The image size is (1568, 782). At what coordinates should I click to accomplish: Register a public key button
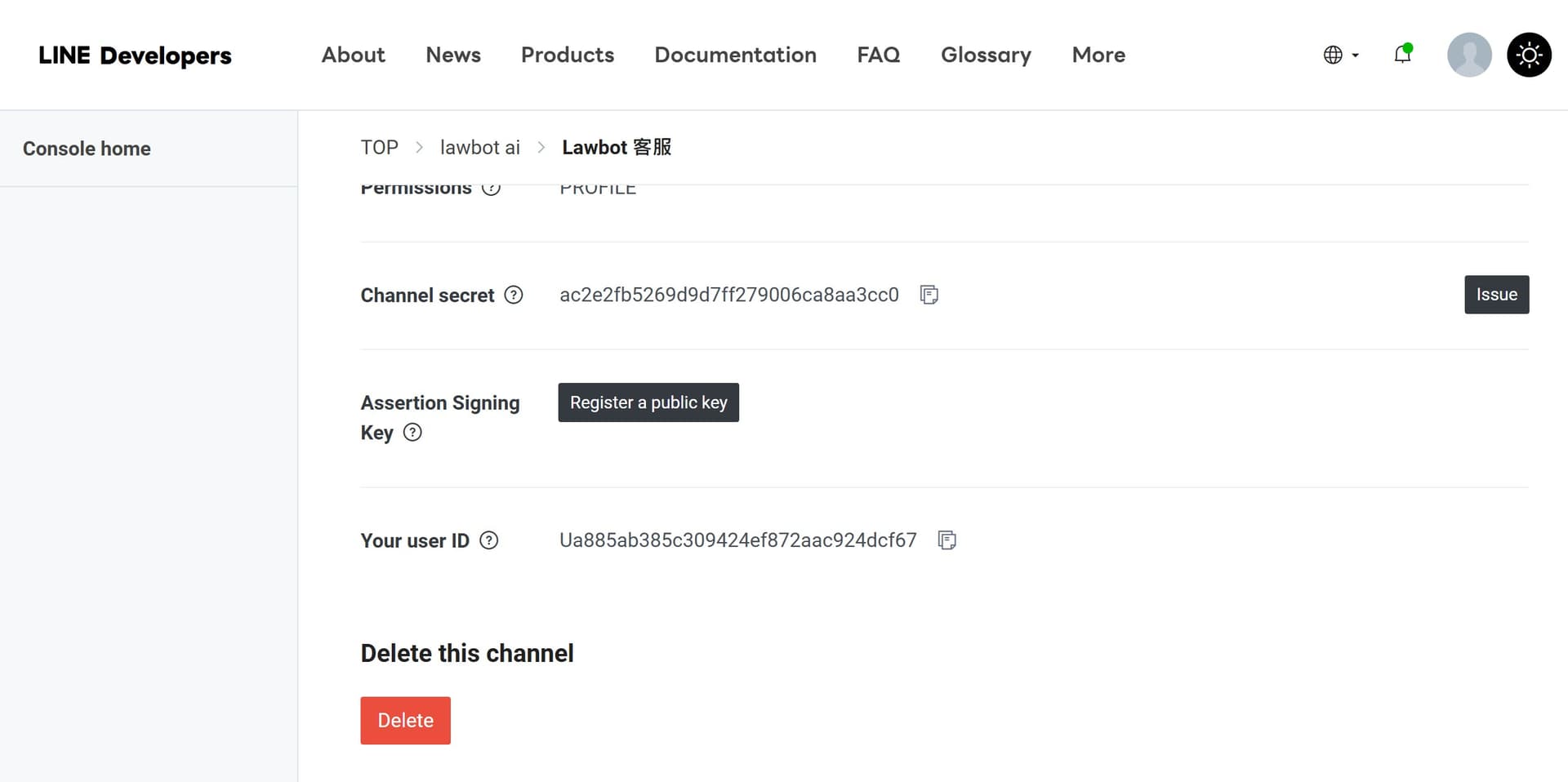[x=648, y=402]
